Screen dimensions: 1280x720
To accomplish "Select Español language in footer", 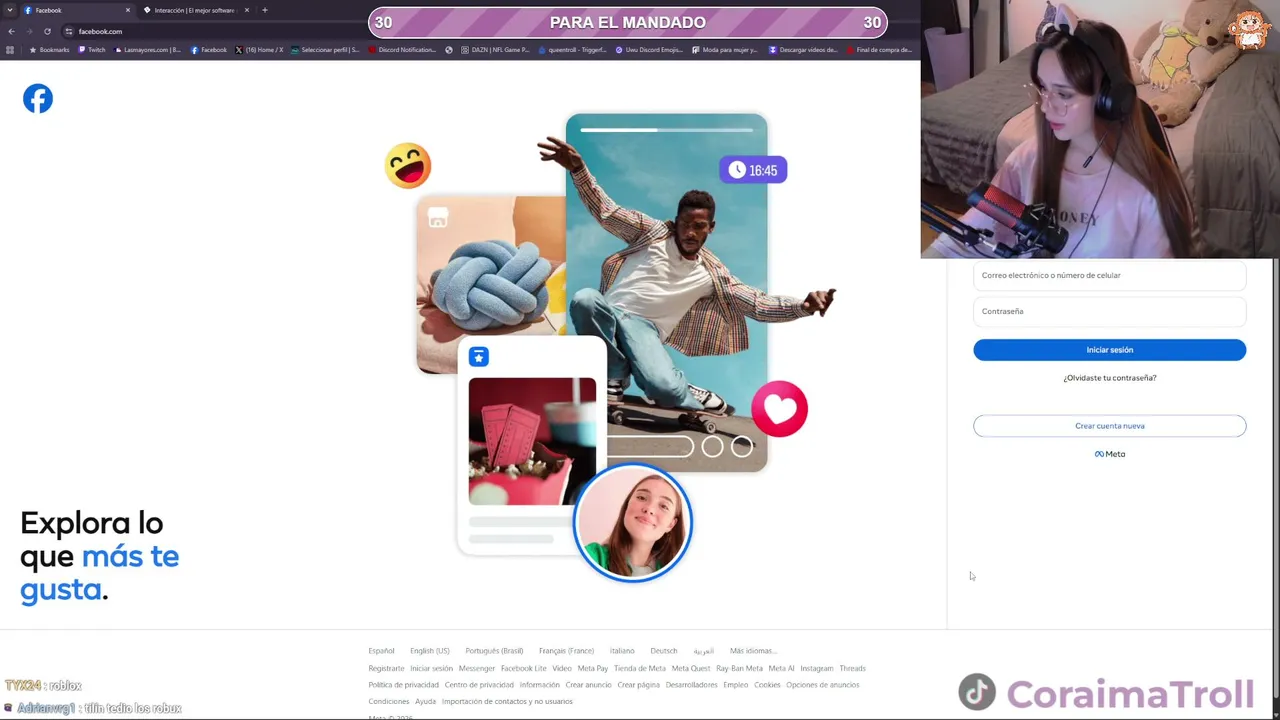I will pyautogui.click(x=381, y=651).
